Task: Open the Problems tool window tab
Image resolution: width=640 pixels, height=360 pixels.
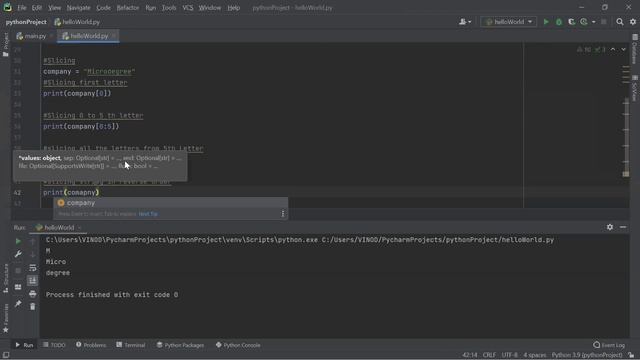Action: pos(91,345)
